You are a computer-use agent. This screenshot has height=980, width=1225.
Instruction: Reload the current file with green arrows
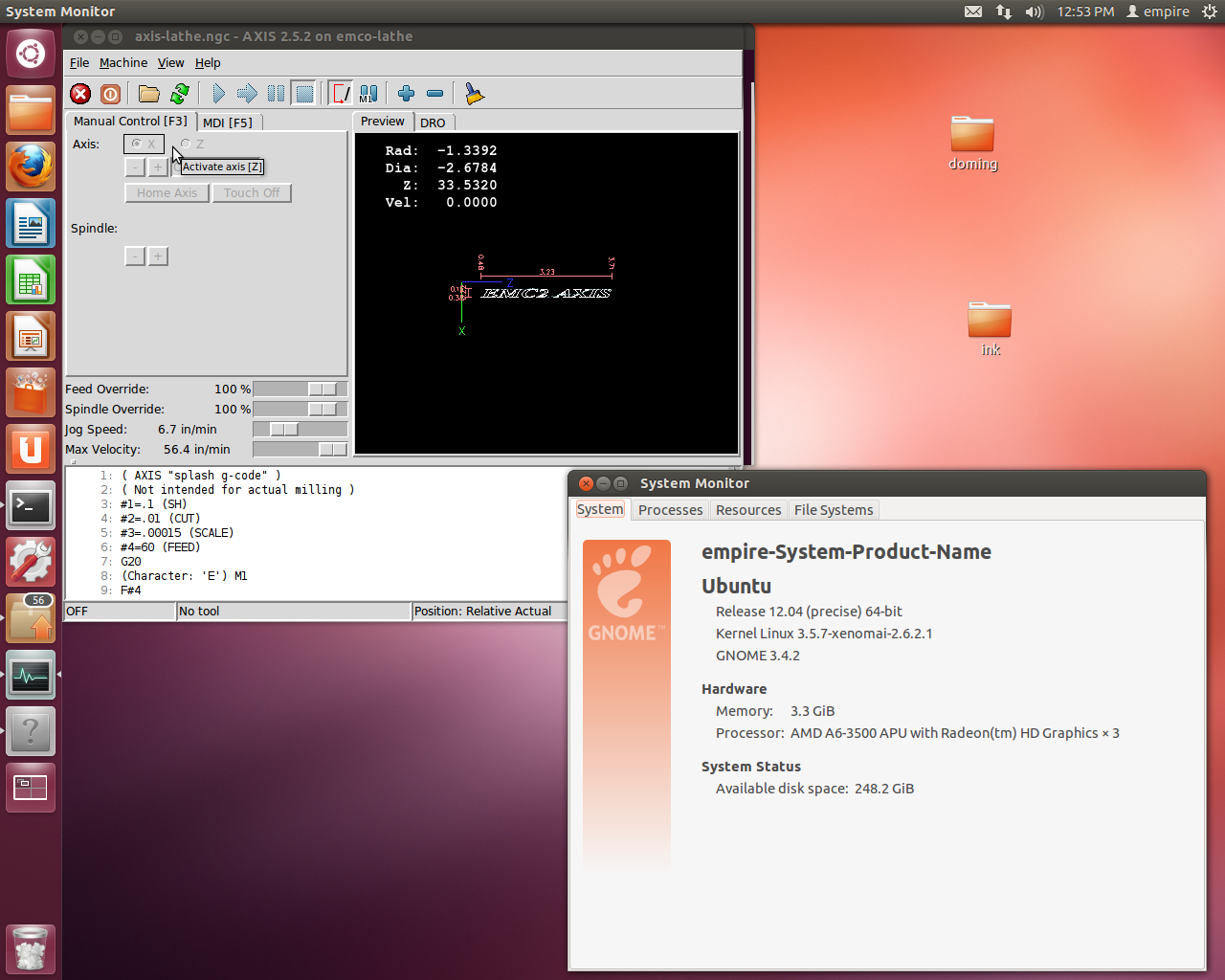pyautogui.click(x=179, y=93)
